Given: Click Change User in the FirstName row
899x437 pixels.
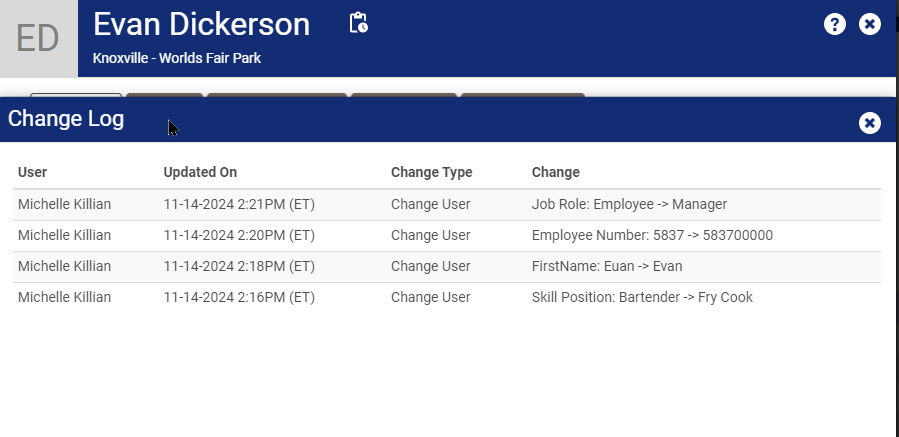Looking at the screenshot, I should [x=431, y=267].
